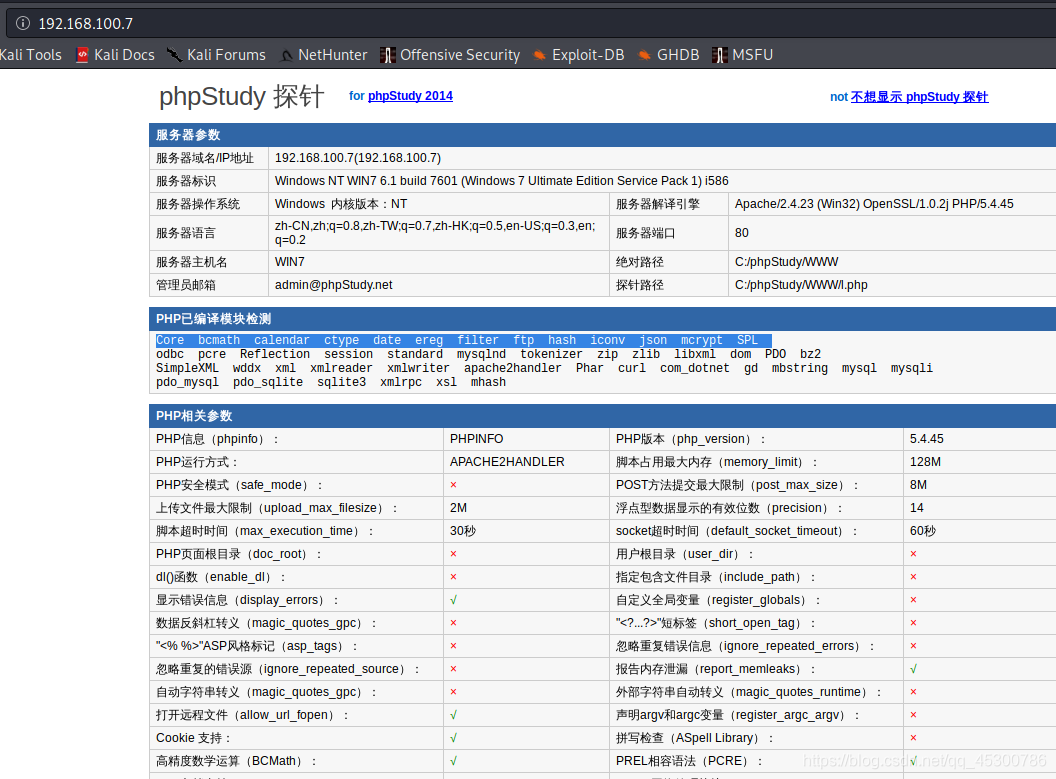Viewport: 1056px width, 779px height.
Task: Click the pdo_mysql module name
Action: point(187,382)
